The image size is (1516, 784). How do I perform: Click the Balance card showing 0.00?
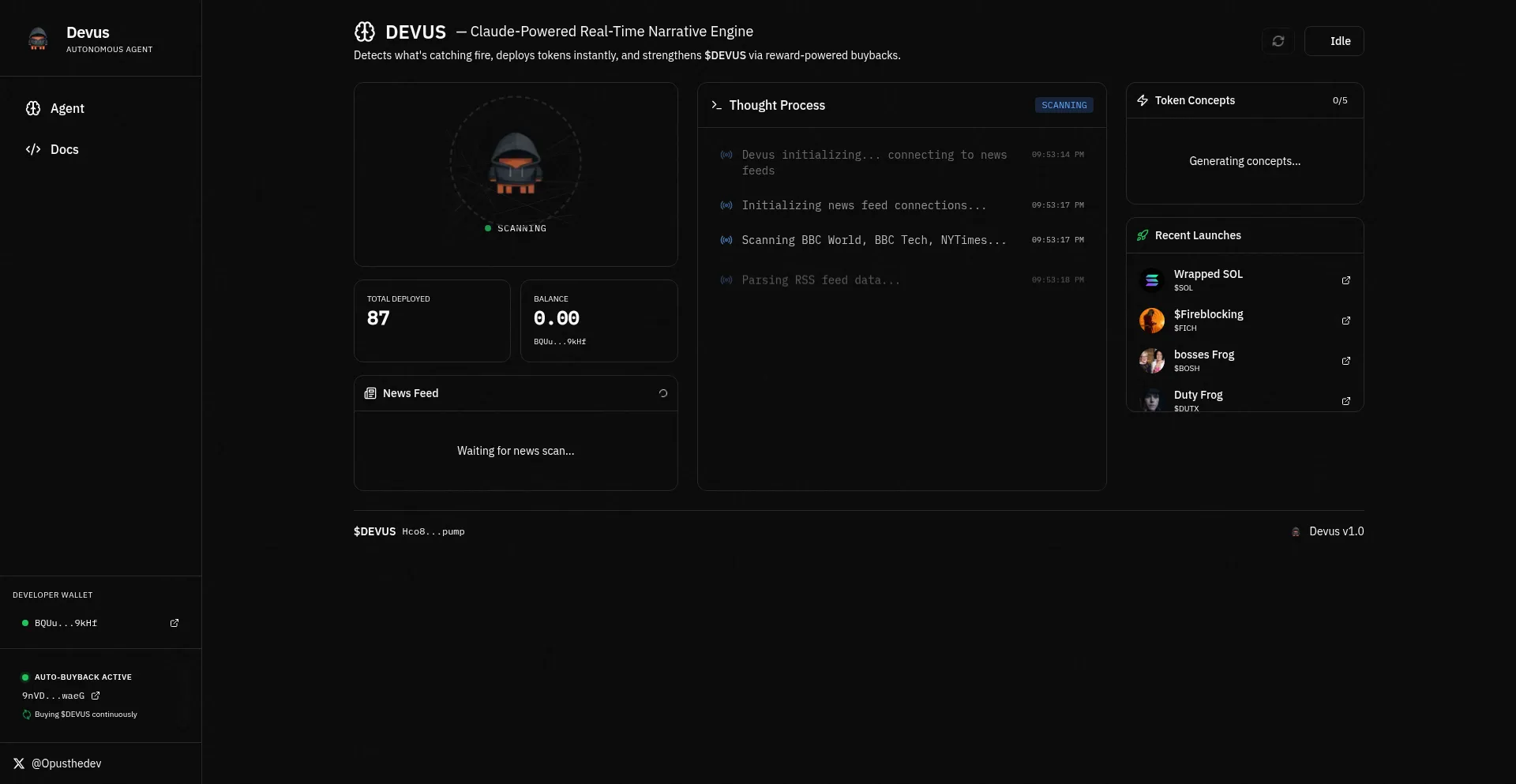coord(599,321)
